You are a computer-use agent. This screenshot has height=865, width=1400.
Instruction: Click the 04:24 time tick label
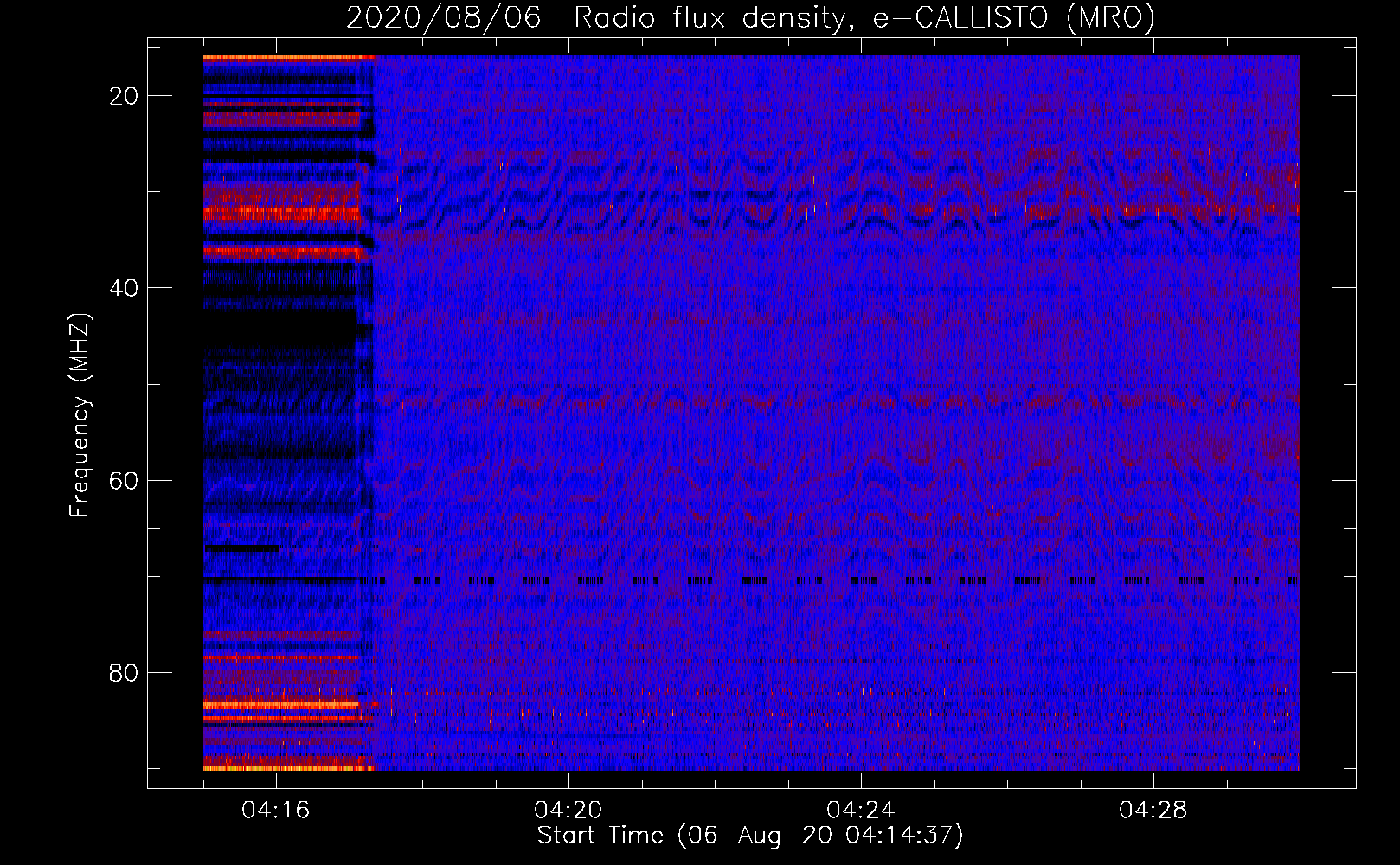click(x=861, y=811)
